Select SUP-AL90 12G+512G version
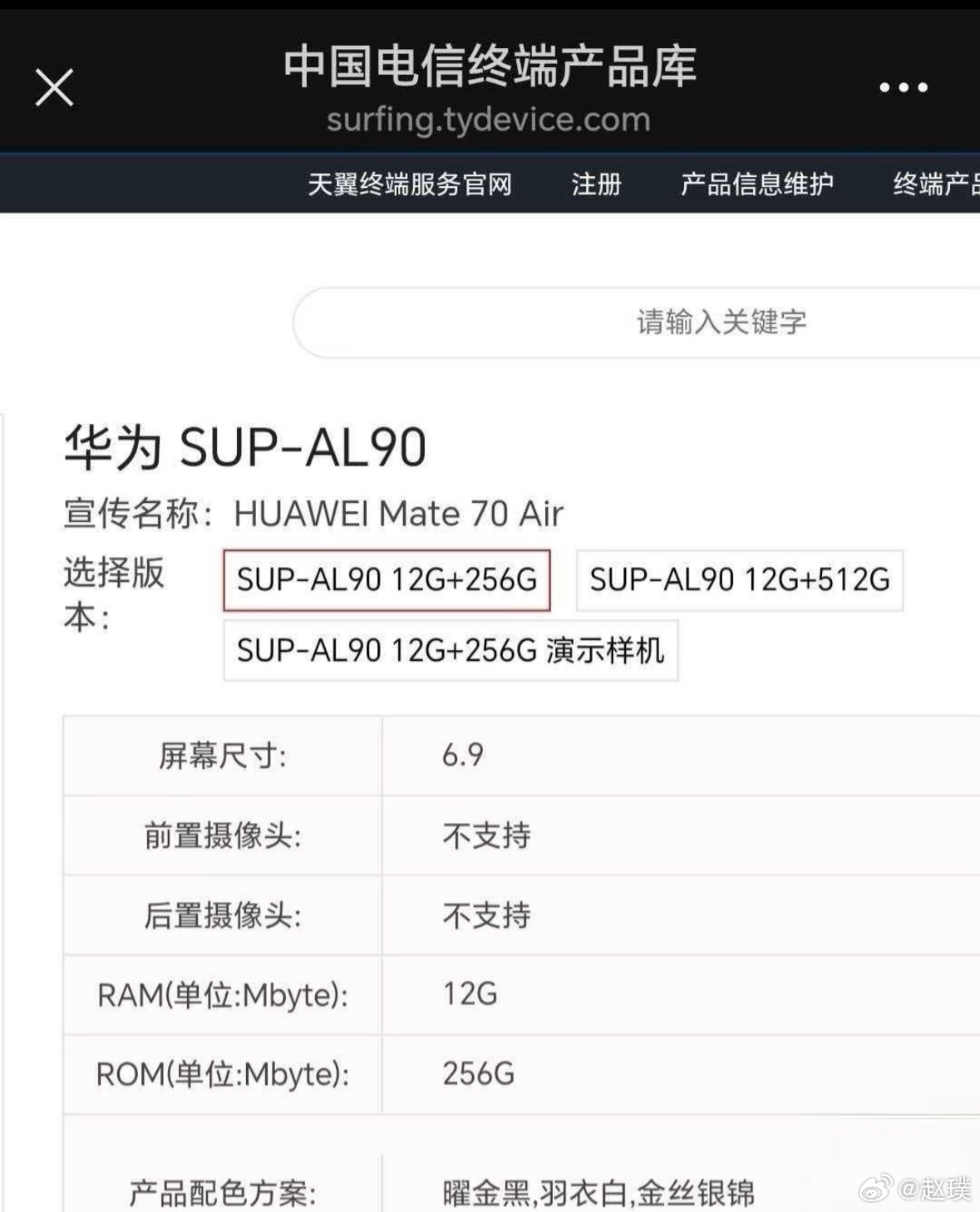This screenshot has width=980, height=1212. [739, 580]
